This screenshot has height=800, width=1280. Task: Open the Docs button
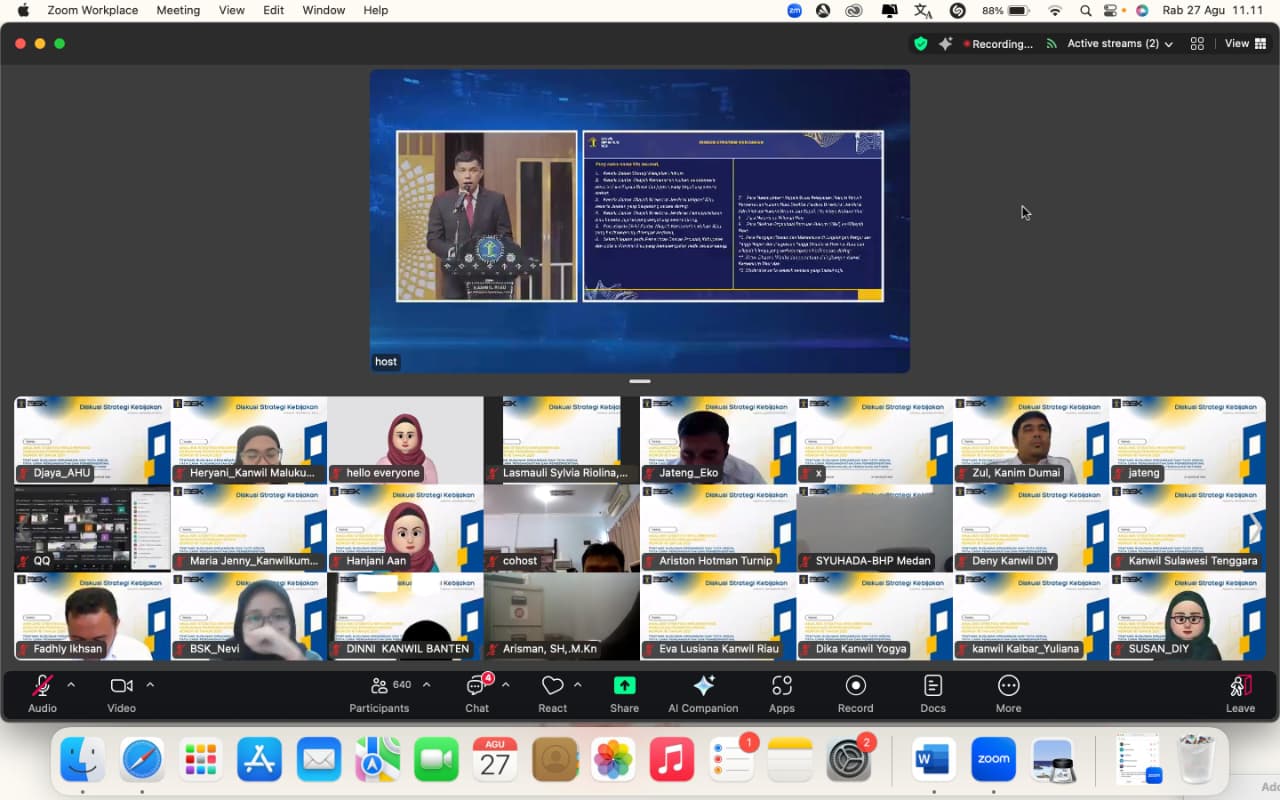932,693
